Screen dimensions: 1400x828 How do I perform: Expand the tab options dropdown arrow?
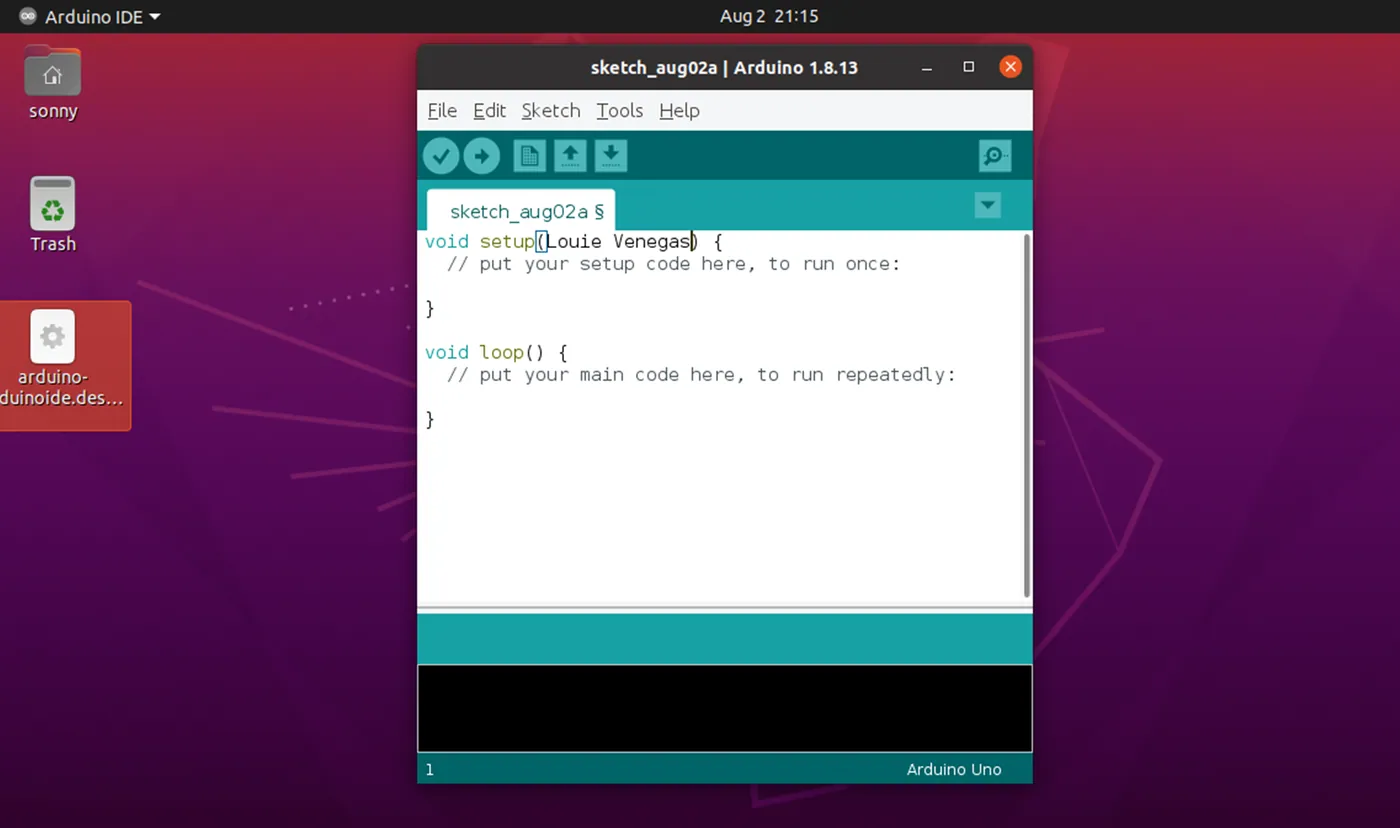[988, 205]
